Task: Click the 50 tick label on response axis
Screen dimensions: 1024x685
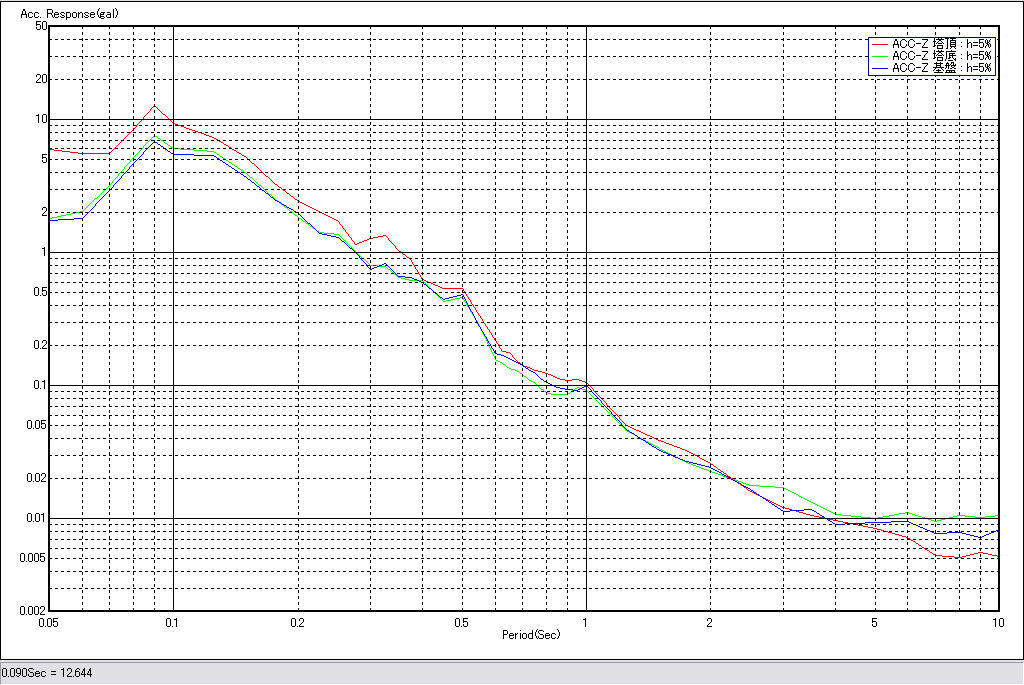Action: click(x=41, y=26)
